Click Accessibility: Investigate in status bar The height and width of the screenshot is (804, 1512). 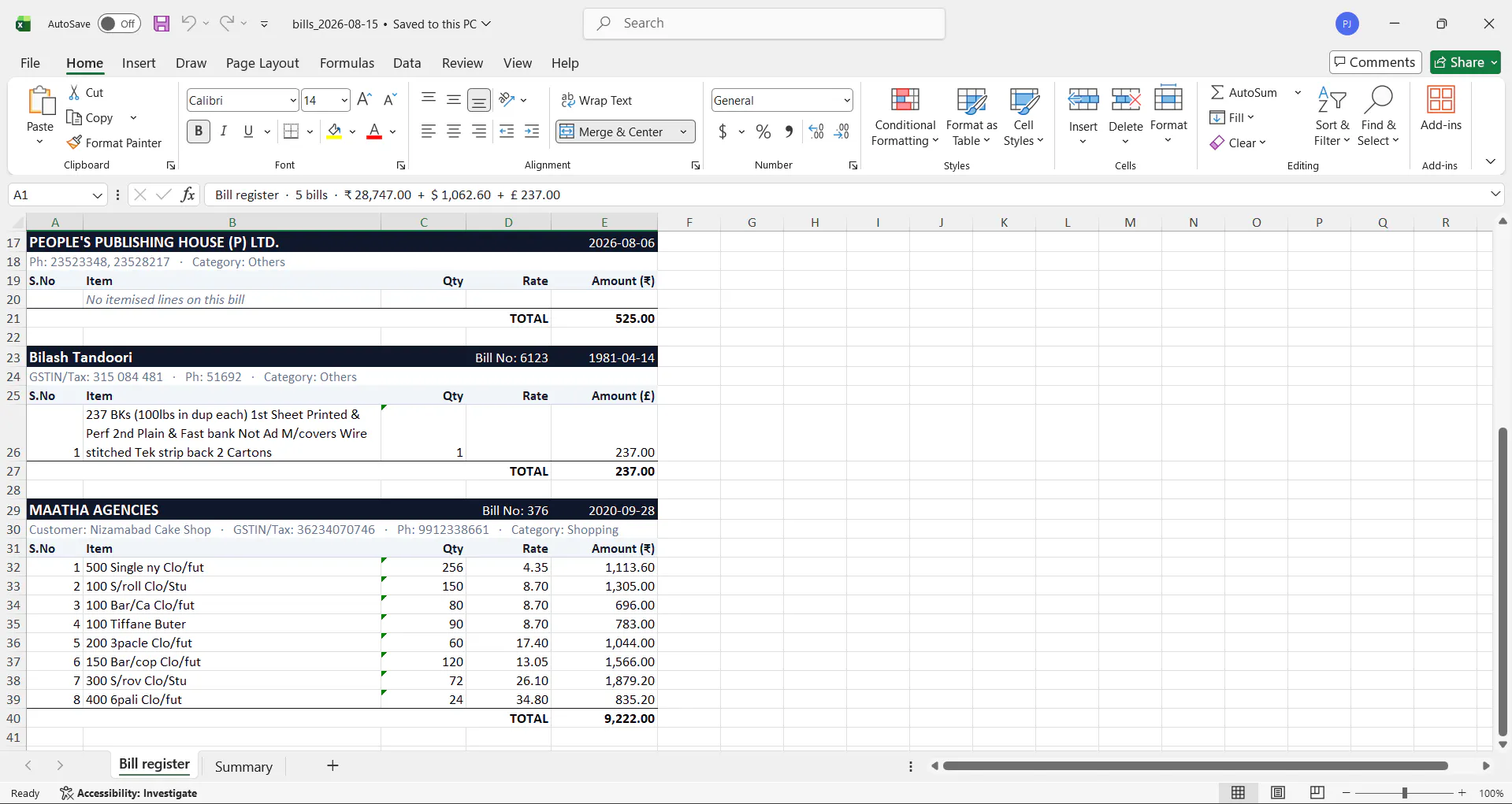128,793
